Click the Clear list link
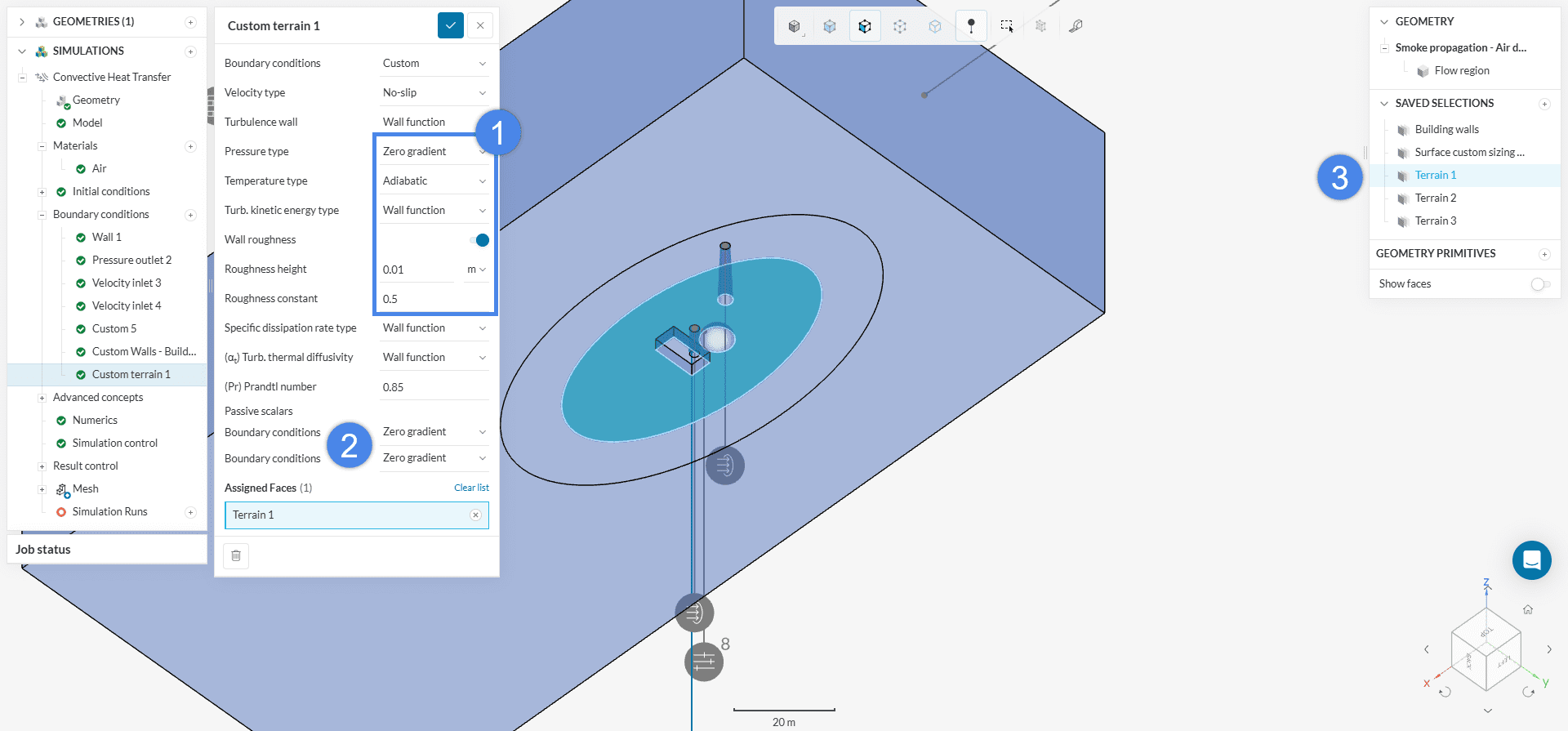The width and height of the screenshot is (1568, 731). tap(471, 488)
